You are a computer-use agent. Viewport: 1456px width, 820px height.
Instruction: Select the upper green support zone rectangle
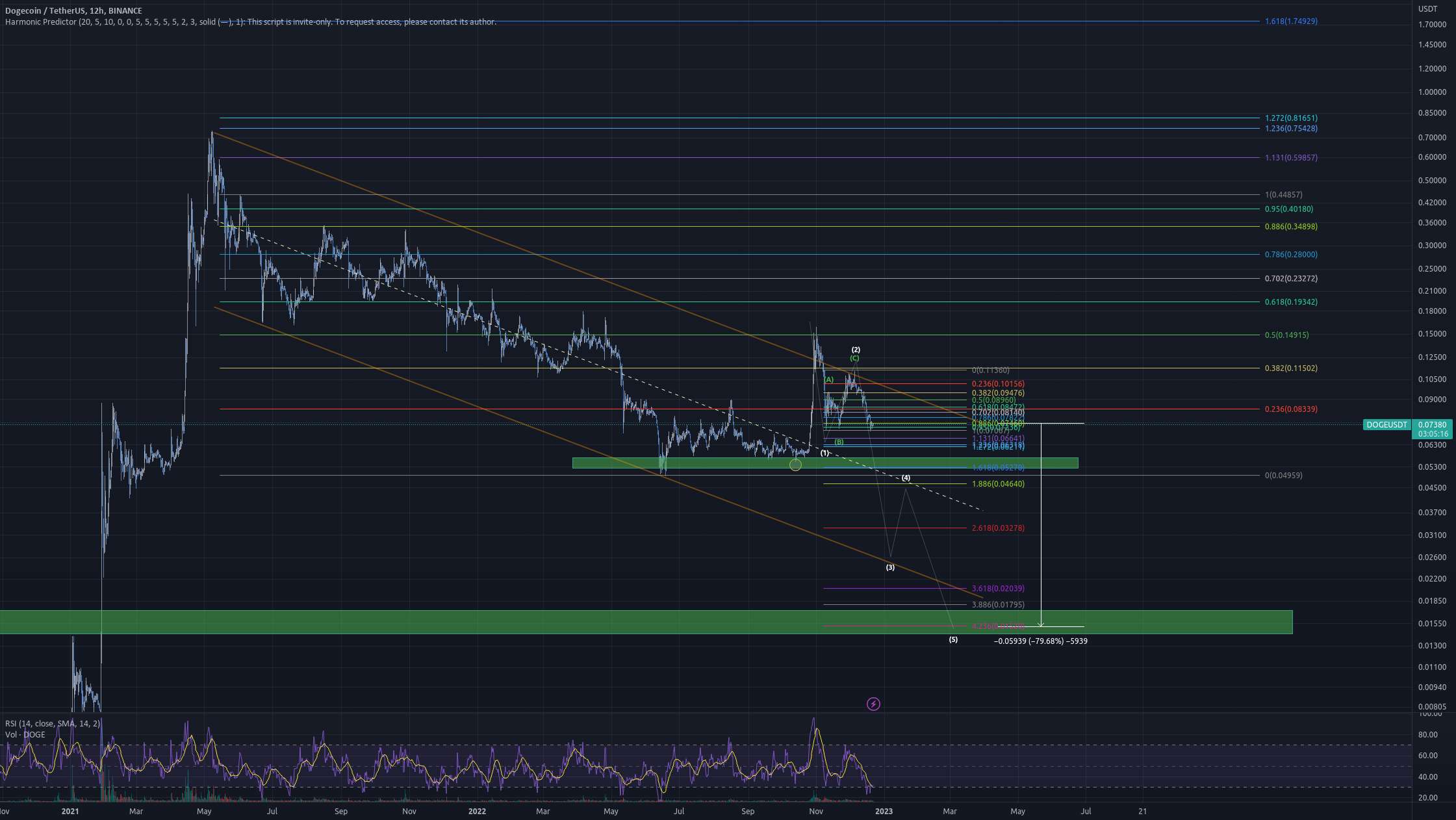click(x=825, y=463)
